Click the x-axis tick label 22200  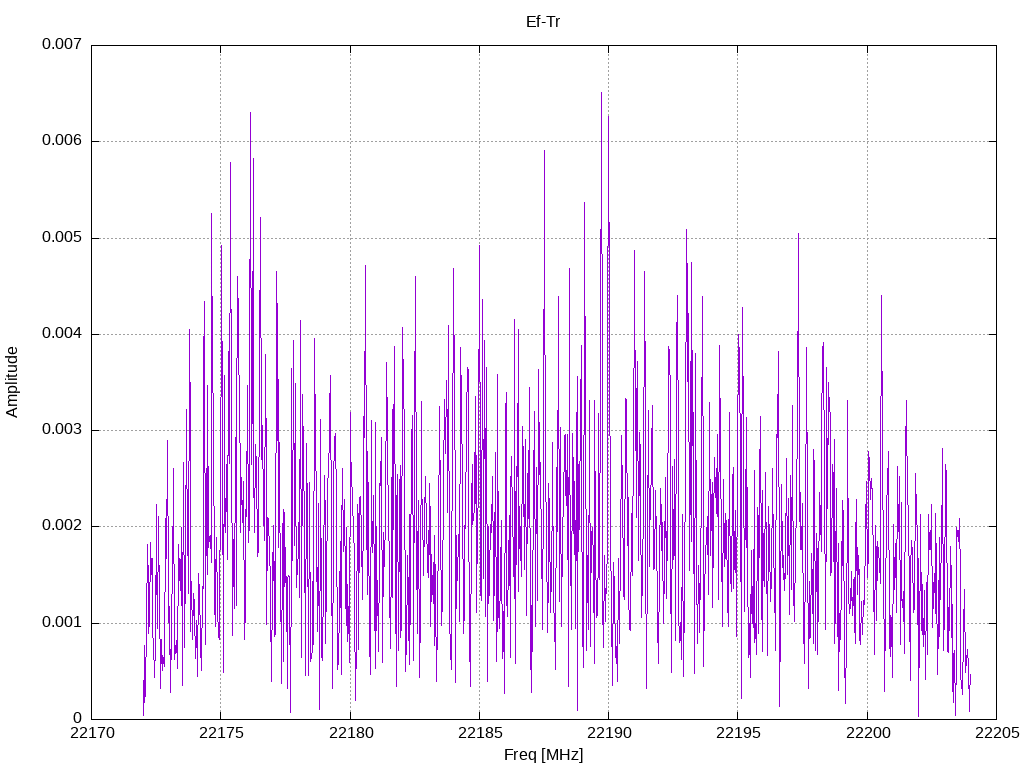point(868,733)
